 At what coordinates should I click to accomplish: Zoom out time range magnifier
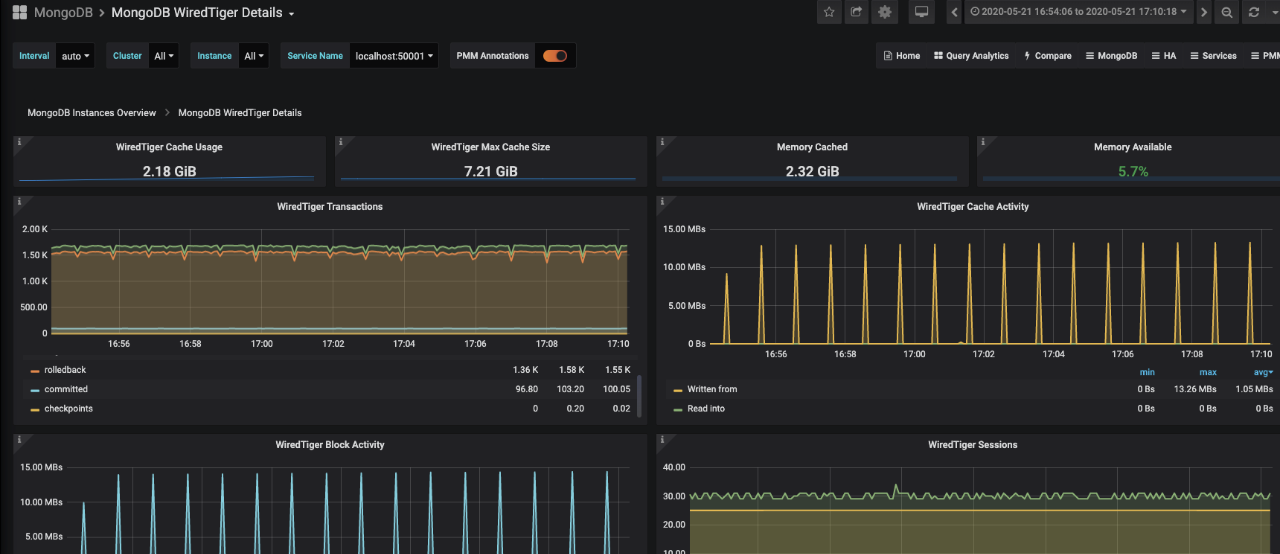(x=1227, y=13)
